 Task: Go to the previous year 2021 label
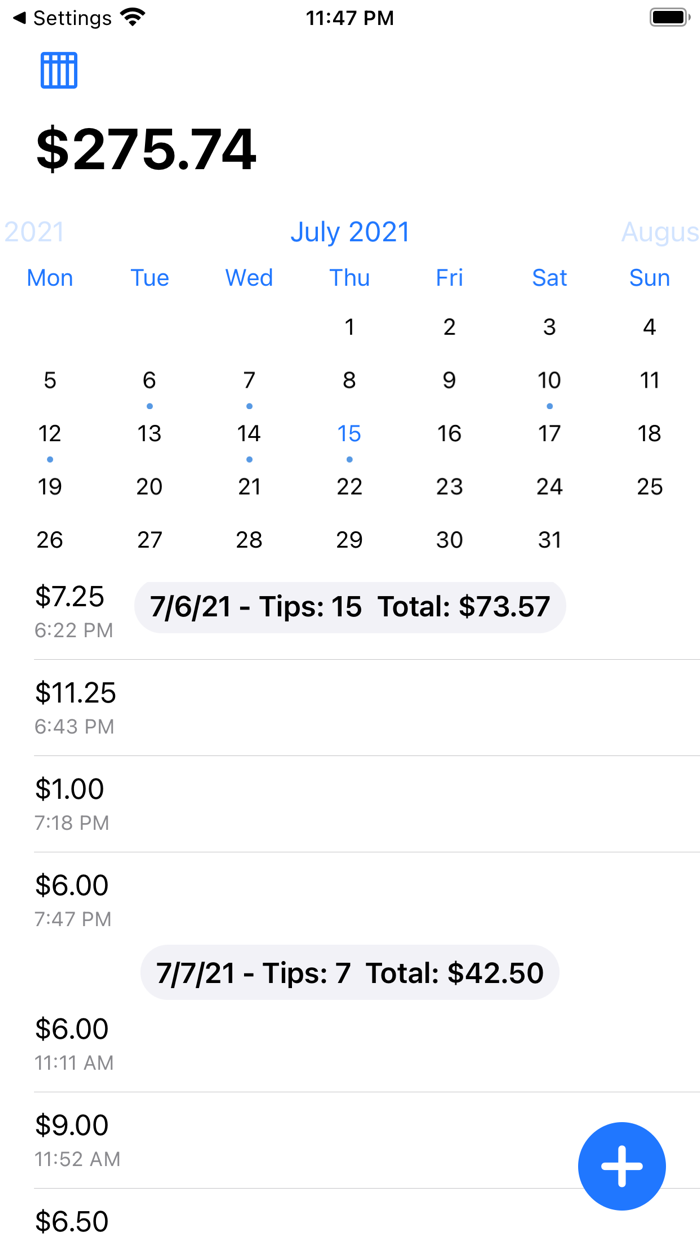click(x=33, y=232)
